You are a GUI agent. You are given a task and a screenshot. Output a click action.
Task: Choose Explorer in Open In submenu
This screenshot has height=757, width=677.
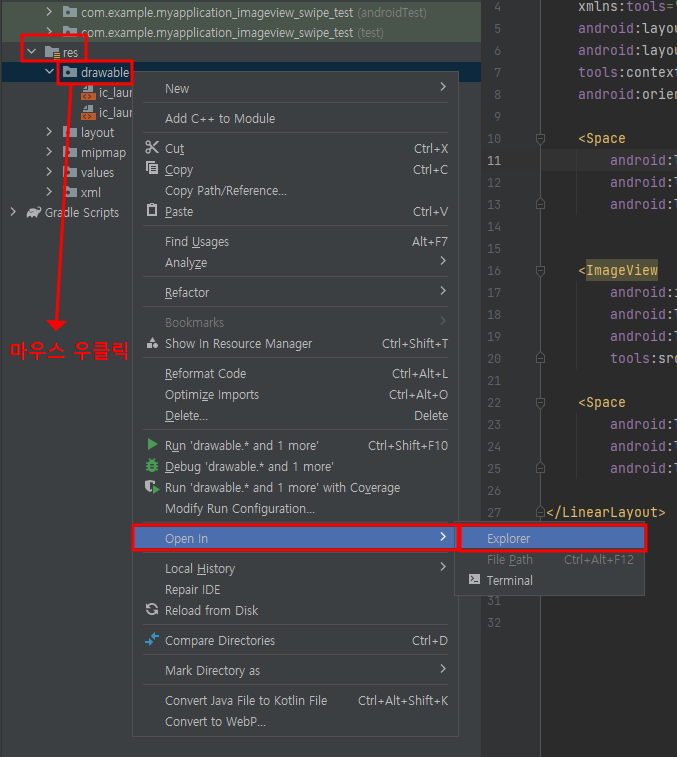552,538
